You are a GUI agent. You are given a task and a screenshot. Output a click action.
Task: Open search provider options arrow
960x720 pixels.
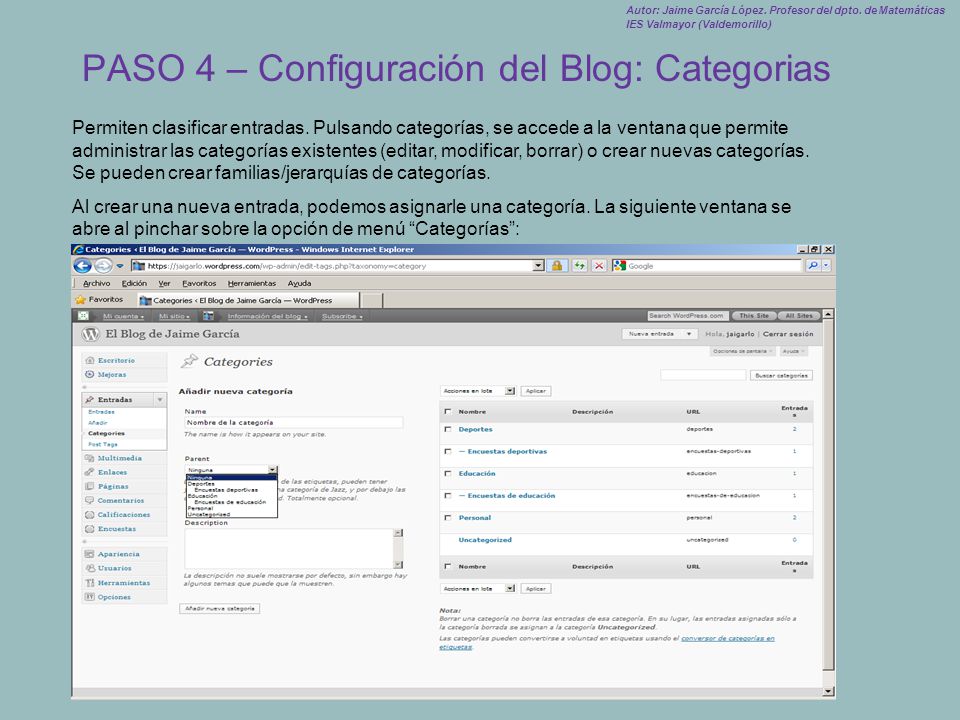point(826,266)
